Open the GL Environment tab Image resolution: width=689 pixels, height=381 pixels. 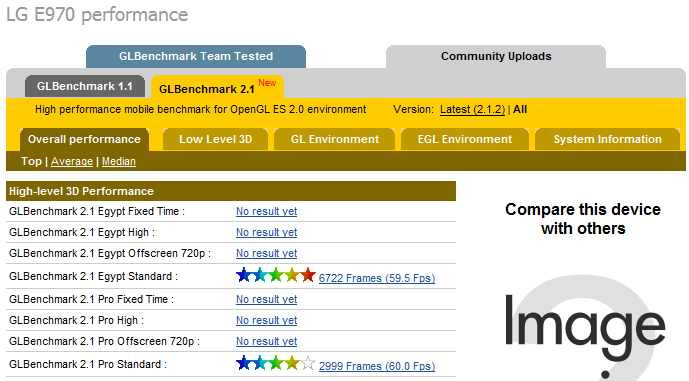tap(334, 139)
